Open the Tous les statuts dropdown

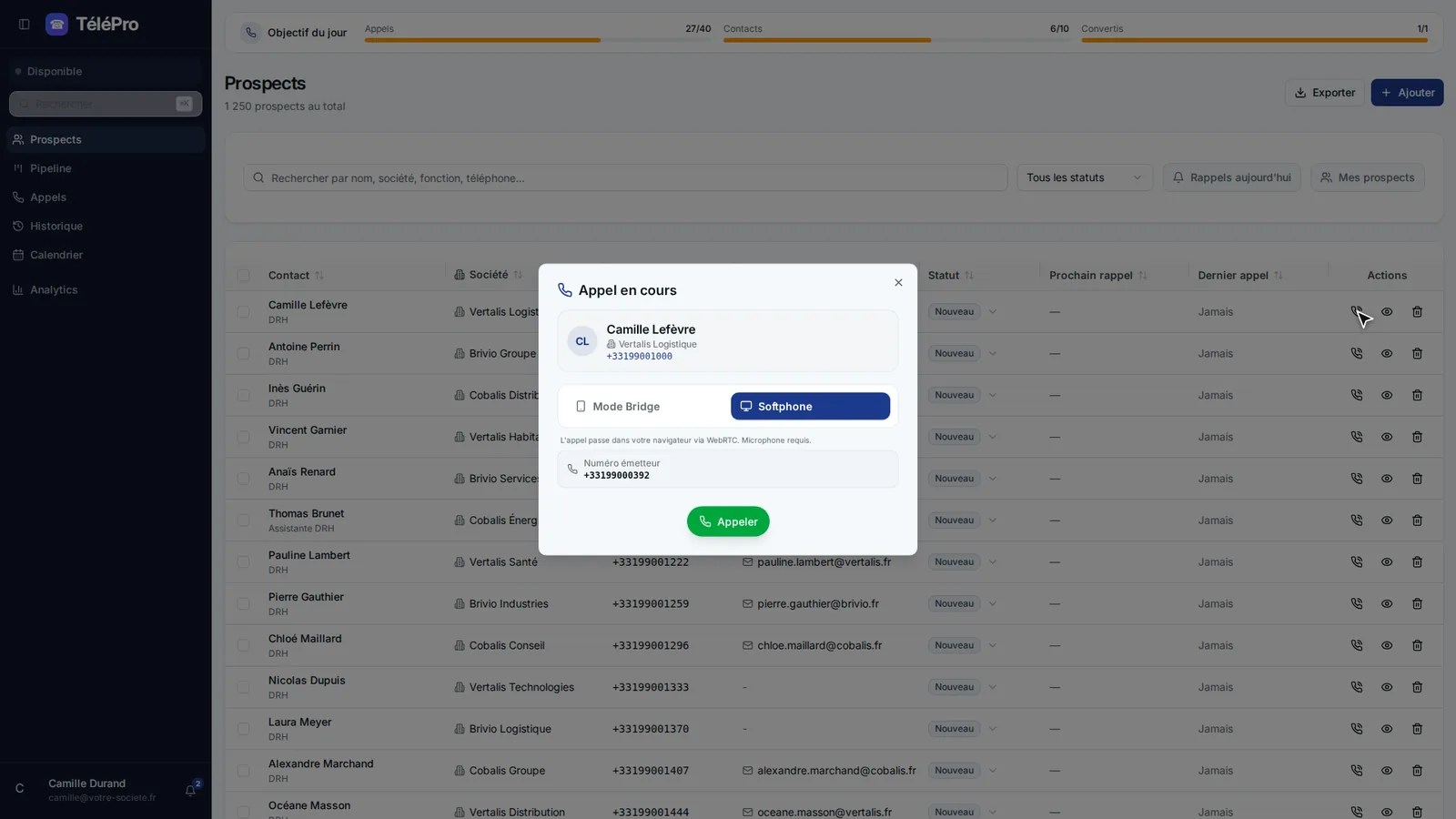tap(1085, 177)
